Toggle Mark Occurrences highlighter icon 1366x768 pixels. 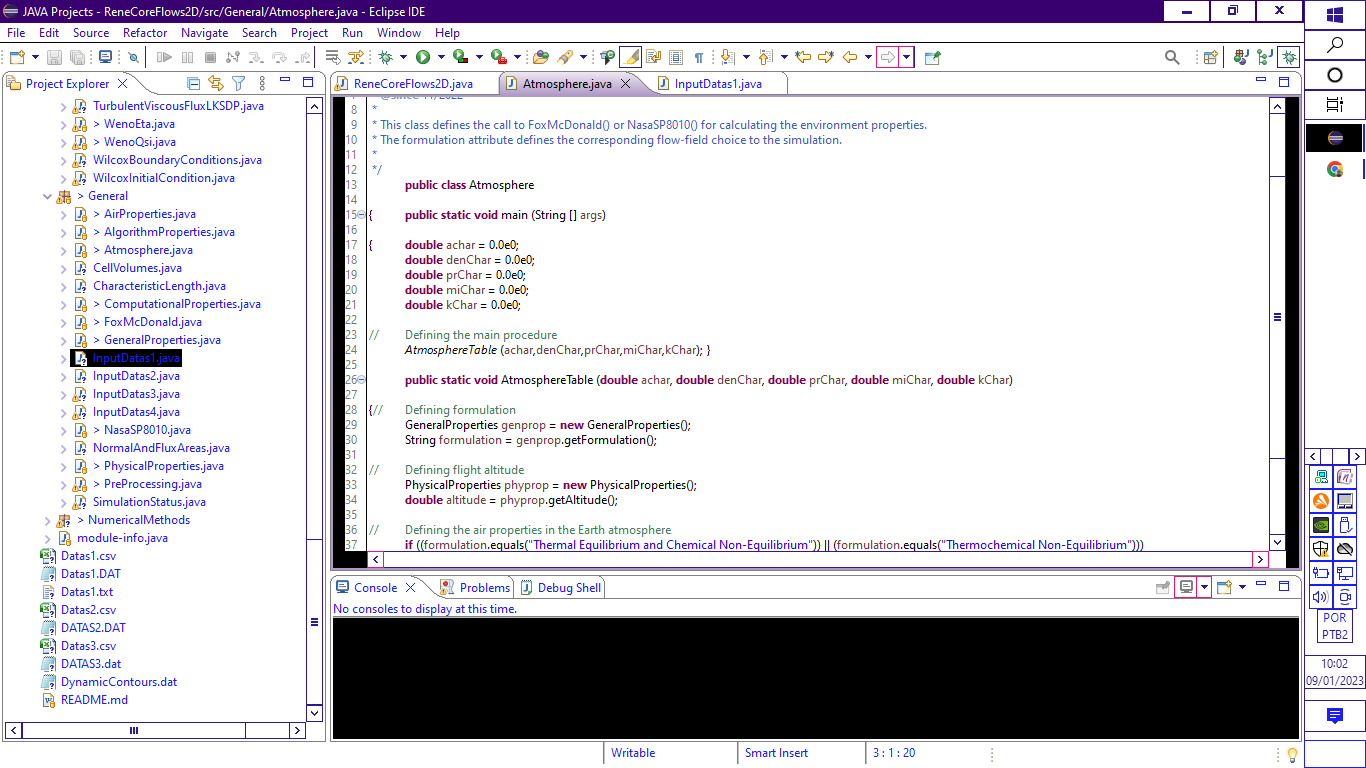point(631,57)
